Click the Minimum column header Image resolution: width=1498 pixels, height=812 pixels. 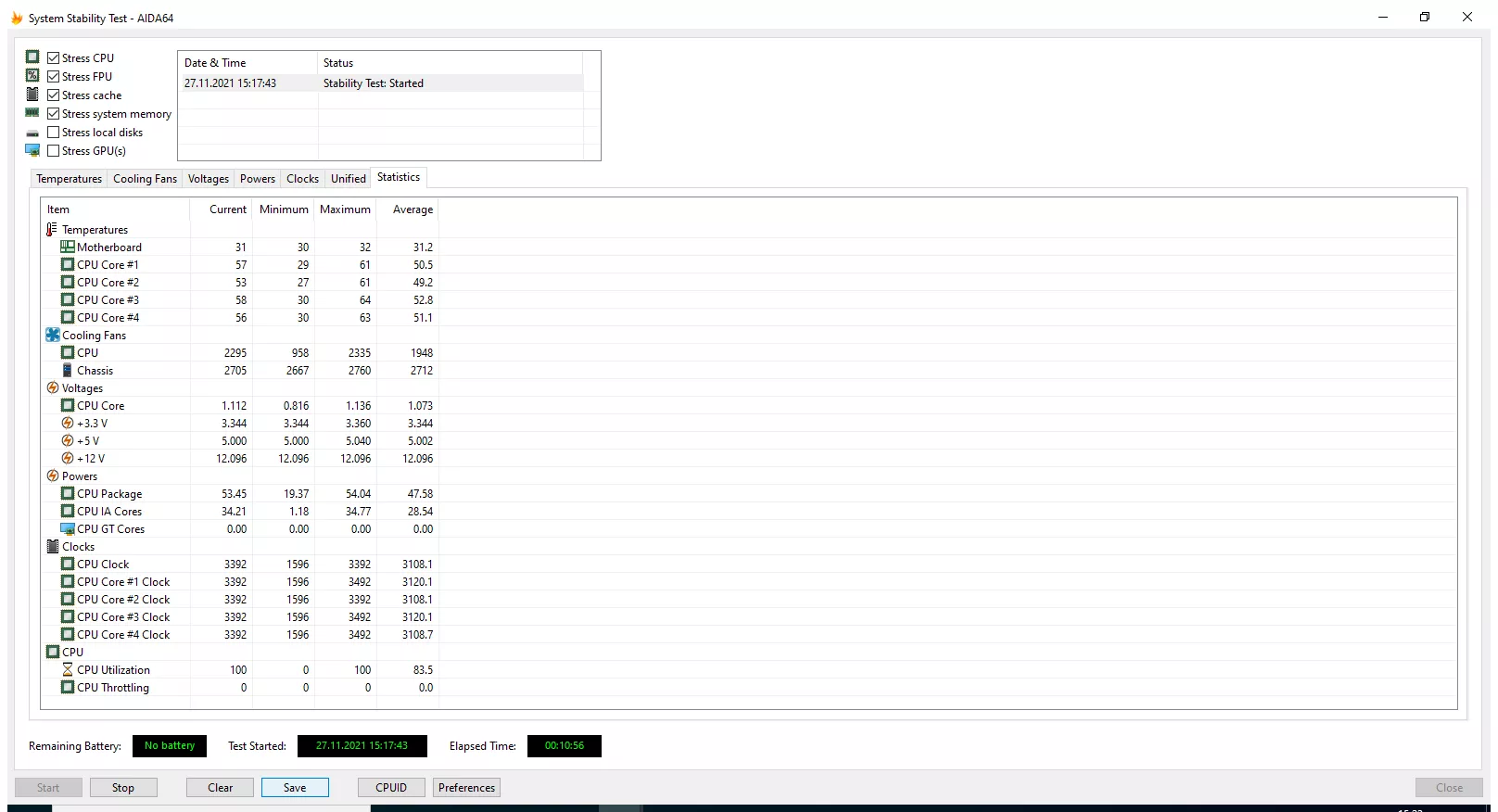[283, 209]
